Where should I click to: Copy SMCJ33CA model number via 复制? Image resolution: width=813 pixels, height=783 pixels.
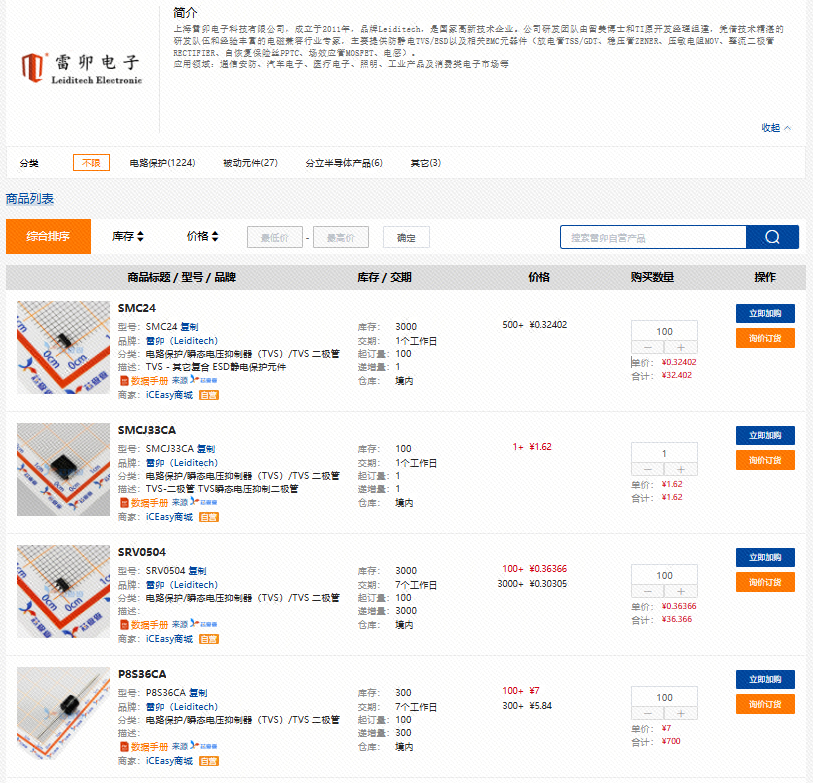pyautogui.click(x=206, y=449)
